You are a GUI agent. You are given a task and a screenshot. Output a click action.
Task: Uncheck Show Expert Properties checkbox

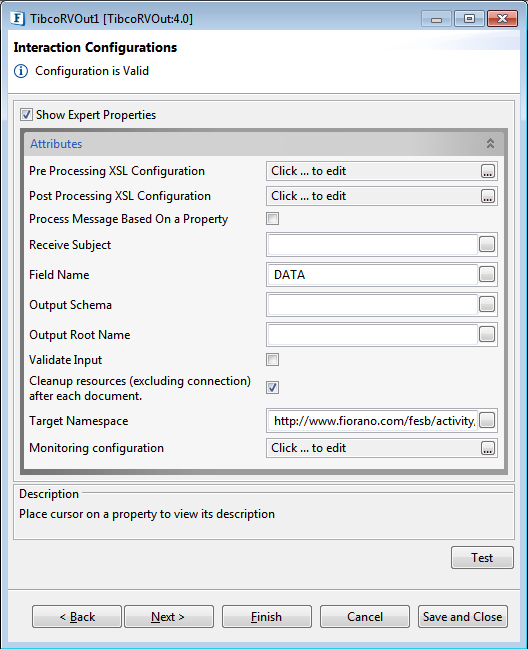click(26, 115)
